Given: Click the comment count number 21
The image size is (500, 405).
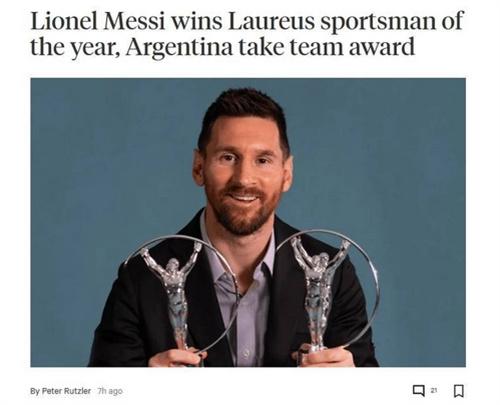Looking at the screenshot, I should [433, 390].
